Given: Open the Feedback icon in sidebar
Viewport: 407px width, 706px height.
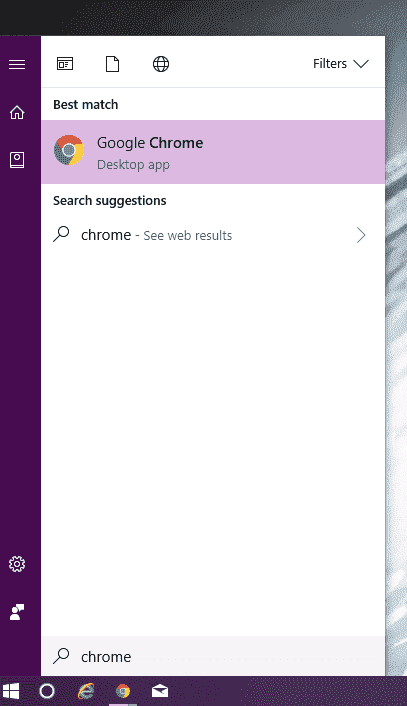Looking at the screenshot, I should (x=17, y=612).
